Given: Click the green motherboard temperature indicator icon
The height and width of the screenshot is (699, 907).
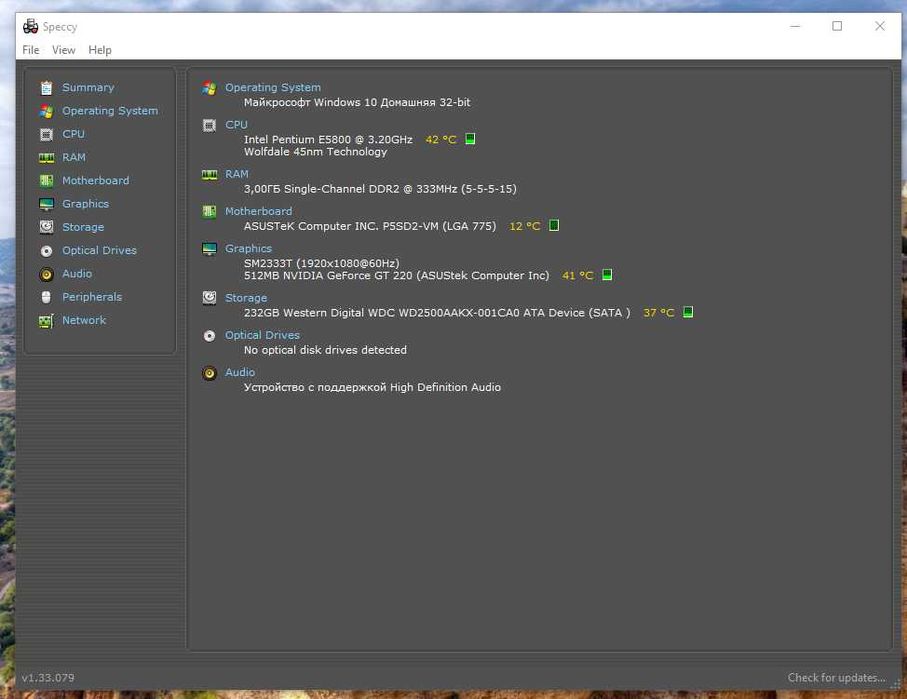Looking at the screenshot, I should coord(554,225).
